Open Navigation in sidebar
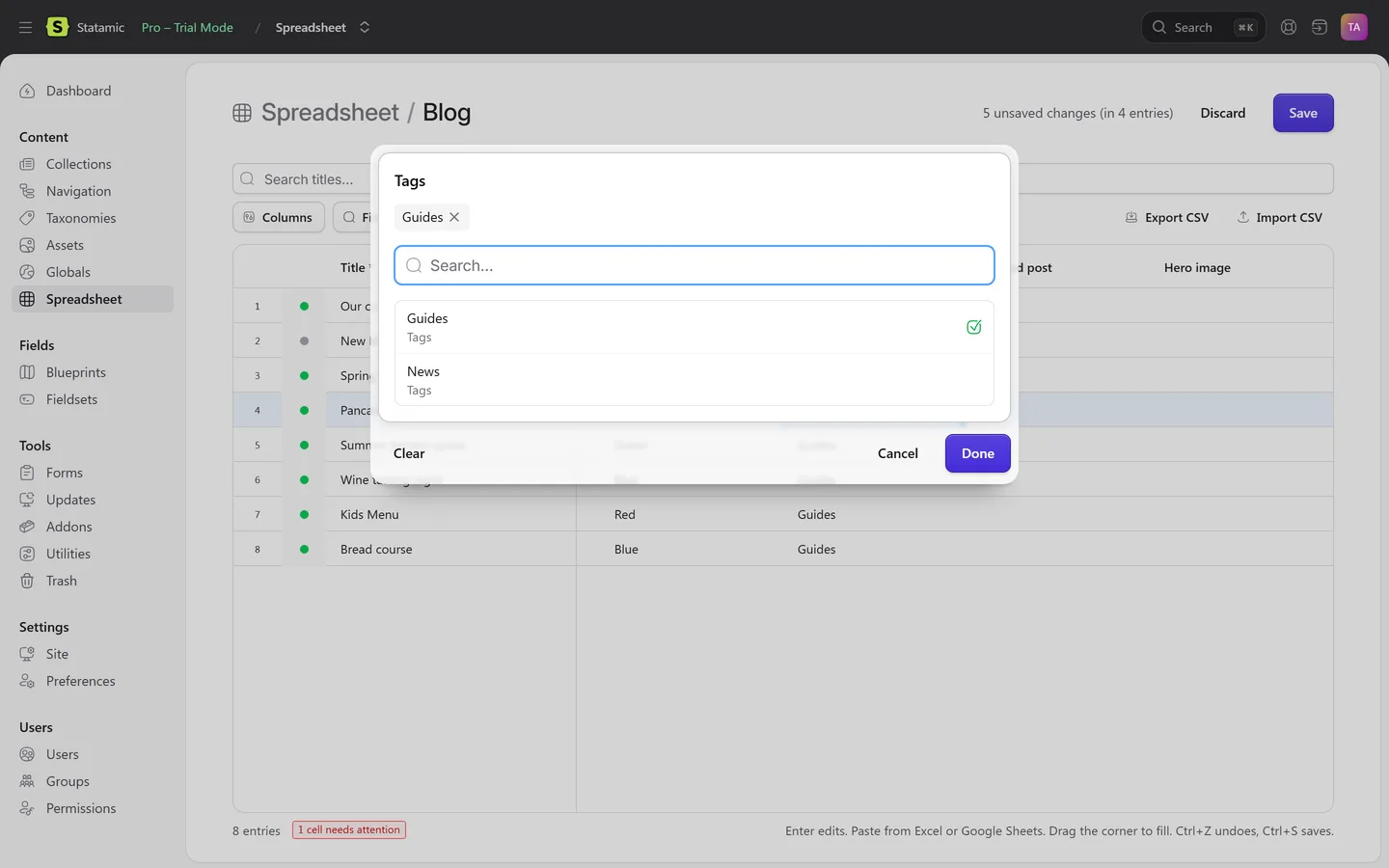 [93, 191]
